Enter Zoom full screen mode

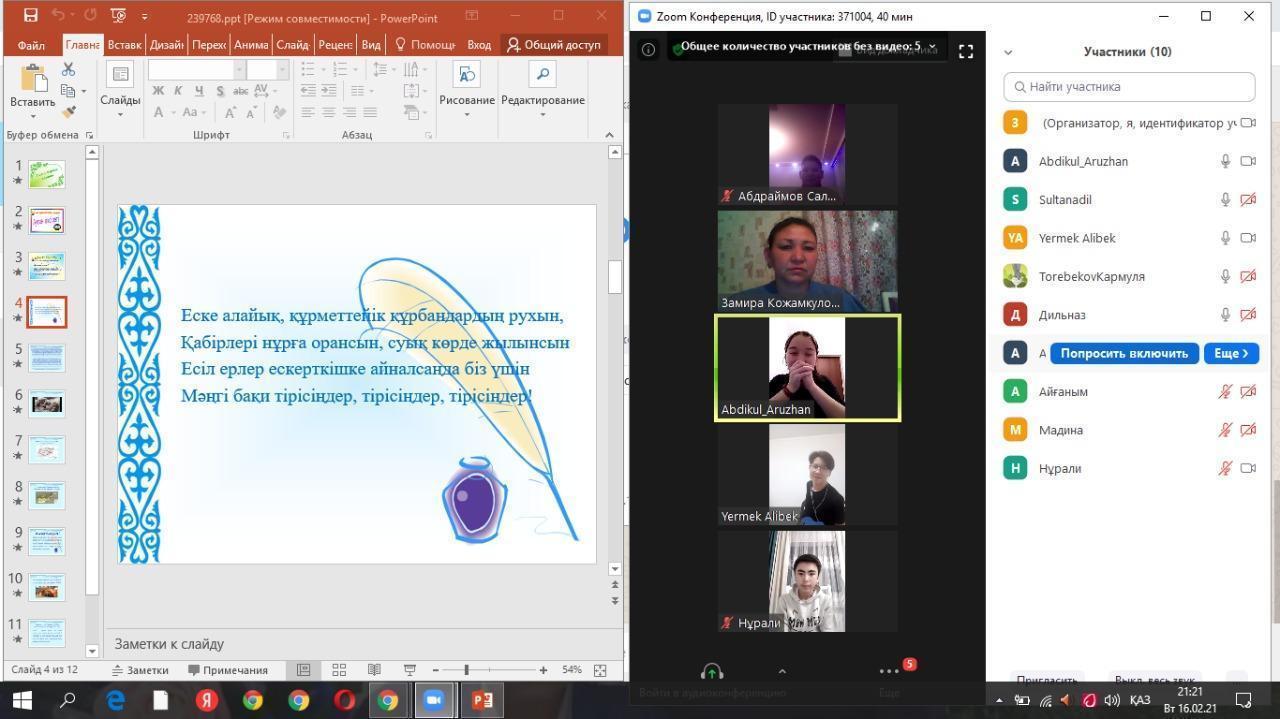click(x=966, y=51)
